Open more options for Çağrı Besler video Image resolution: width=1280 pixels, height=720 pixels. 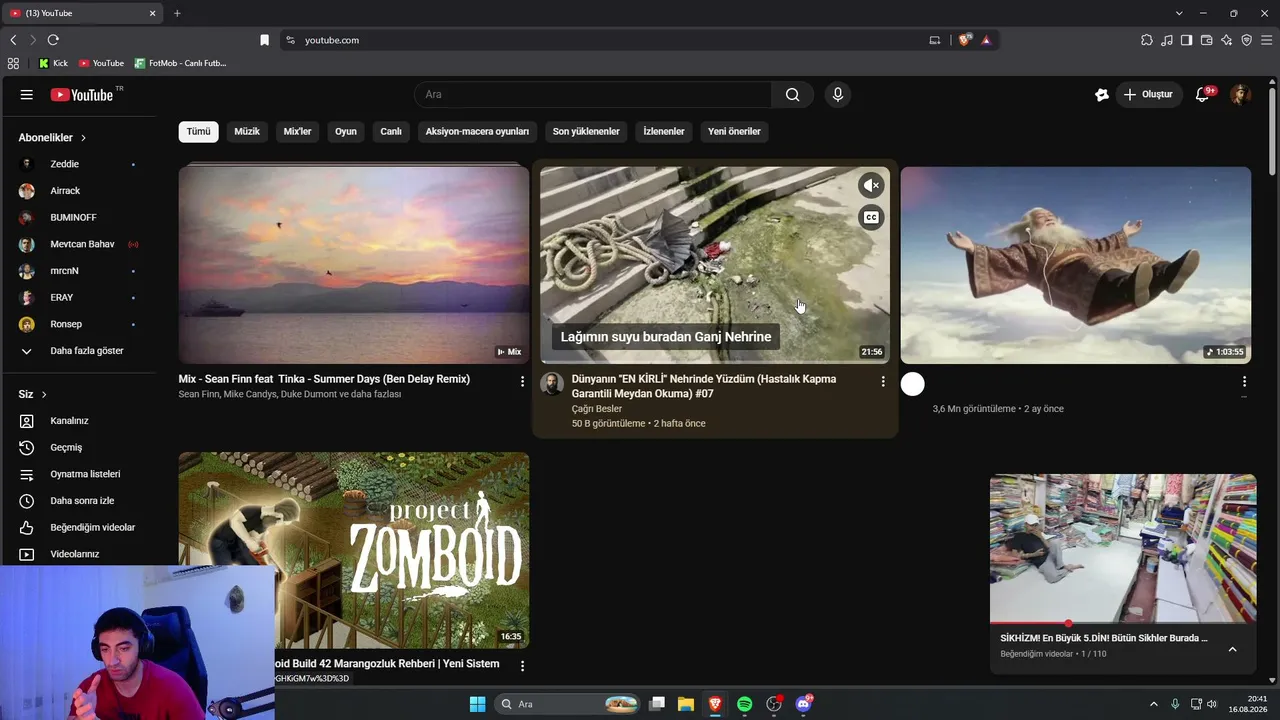pos(883,381)
